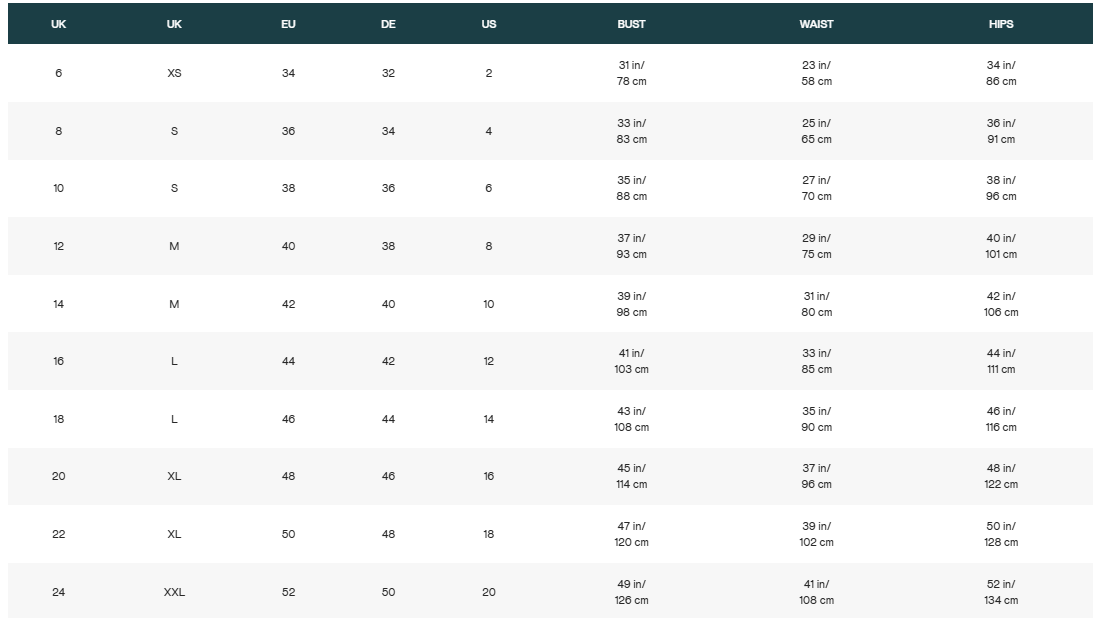Click hips measurement 52 in/134 cm
Viewport: 1100px width, 618px height.
pos(1000,592)
